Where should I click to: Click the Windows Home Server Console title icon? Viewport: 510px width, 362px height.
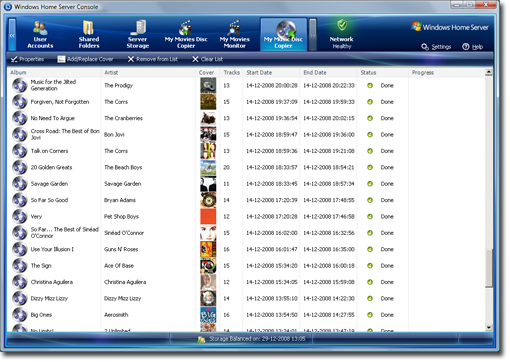[x=8, y=7]
